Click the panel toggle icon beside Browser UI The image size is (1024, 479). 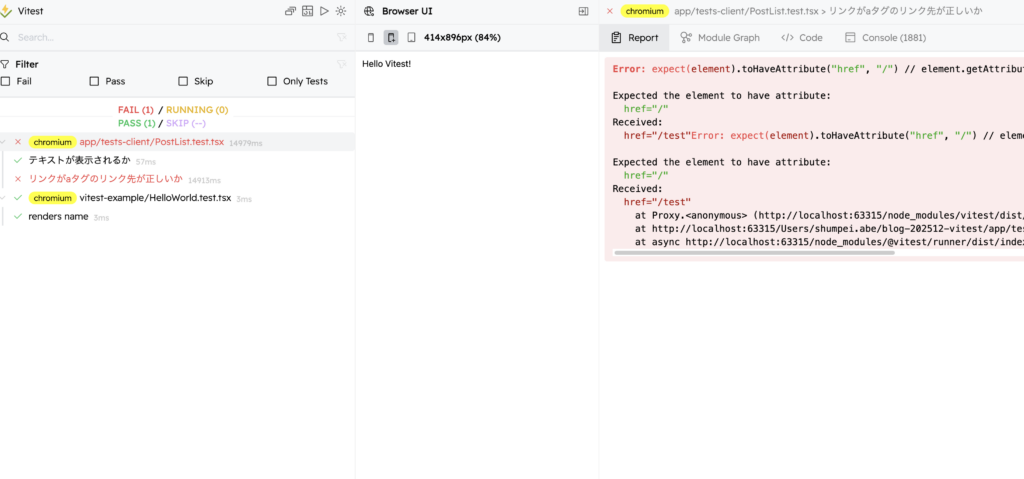584,11
